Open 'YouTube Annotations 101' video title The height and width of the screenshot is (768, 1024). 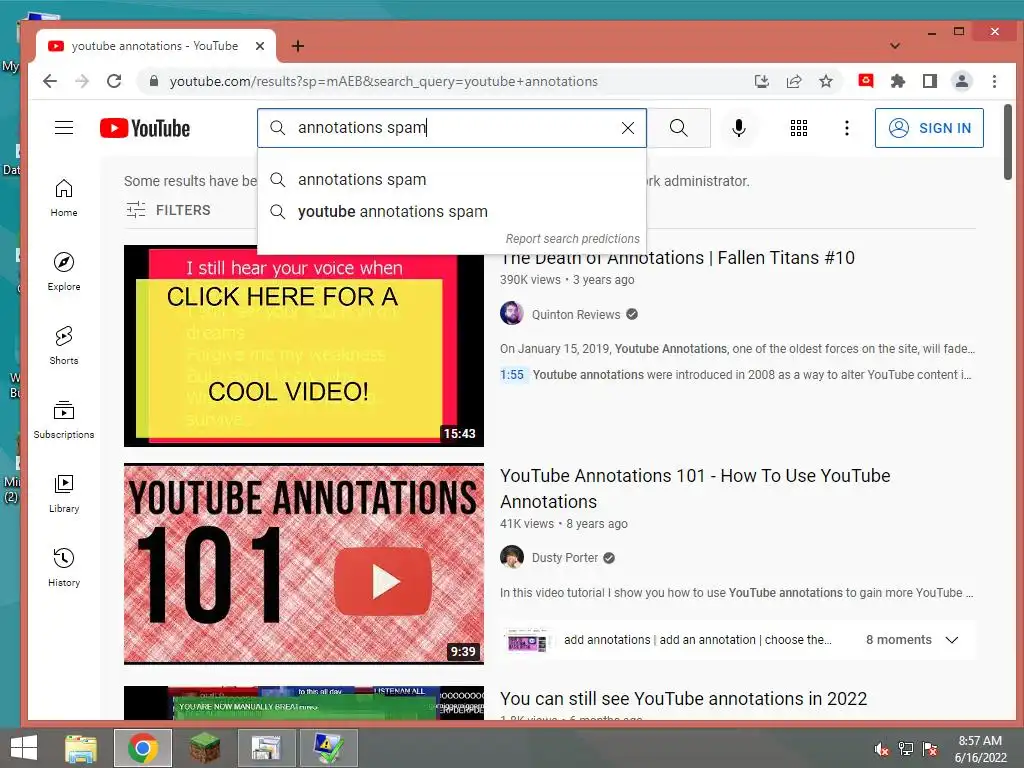(x=695, y=488)
